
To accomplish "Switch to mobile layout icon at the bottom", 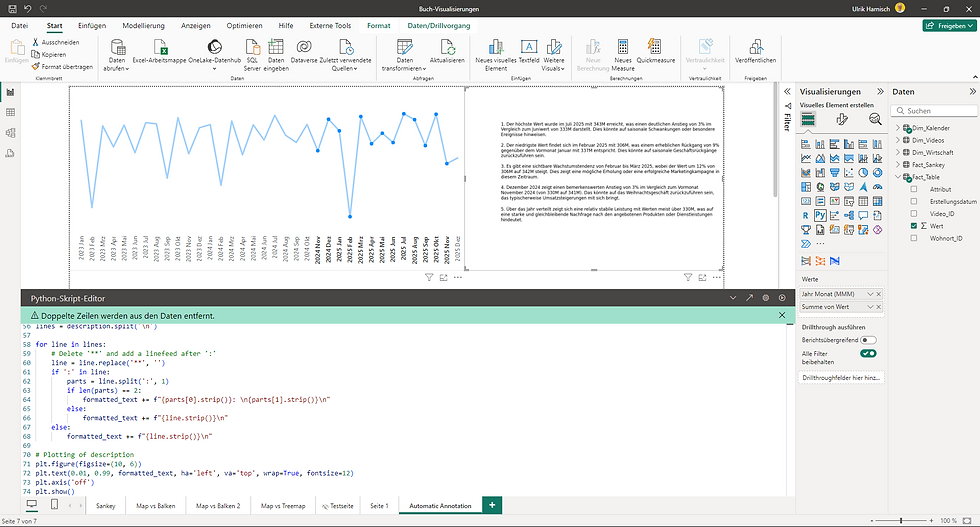I will (54, 504).
